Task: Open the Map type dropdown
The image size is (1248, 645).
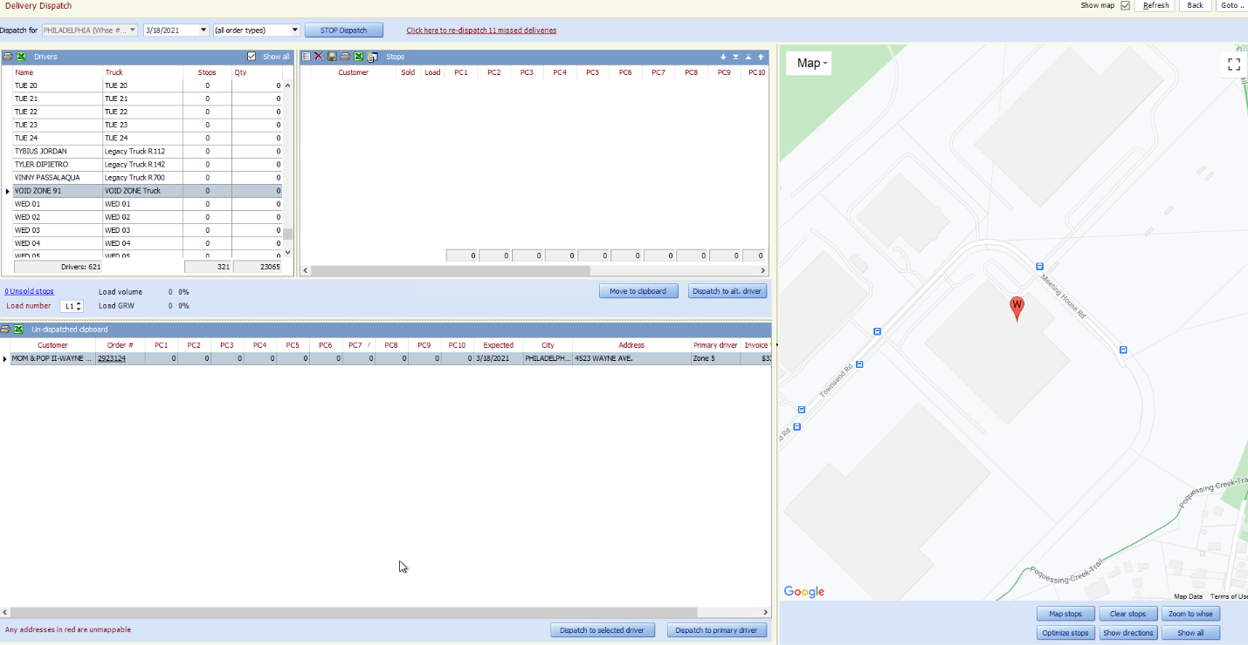Action: pyautogui.click(x=809, y=63)
